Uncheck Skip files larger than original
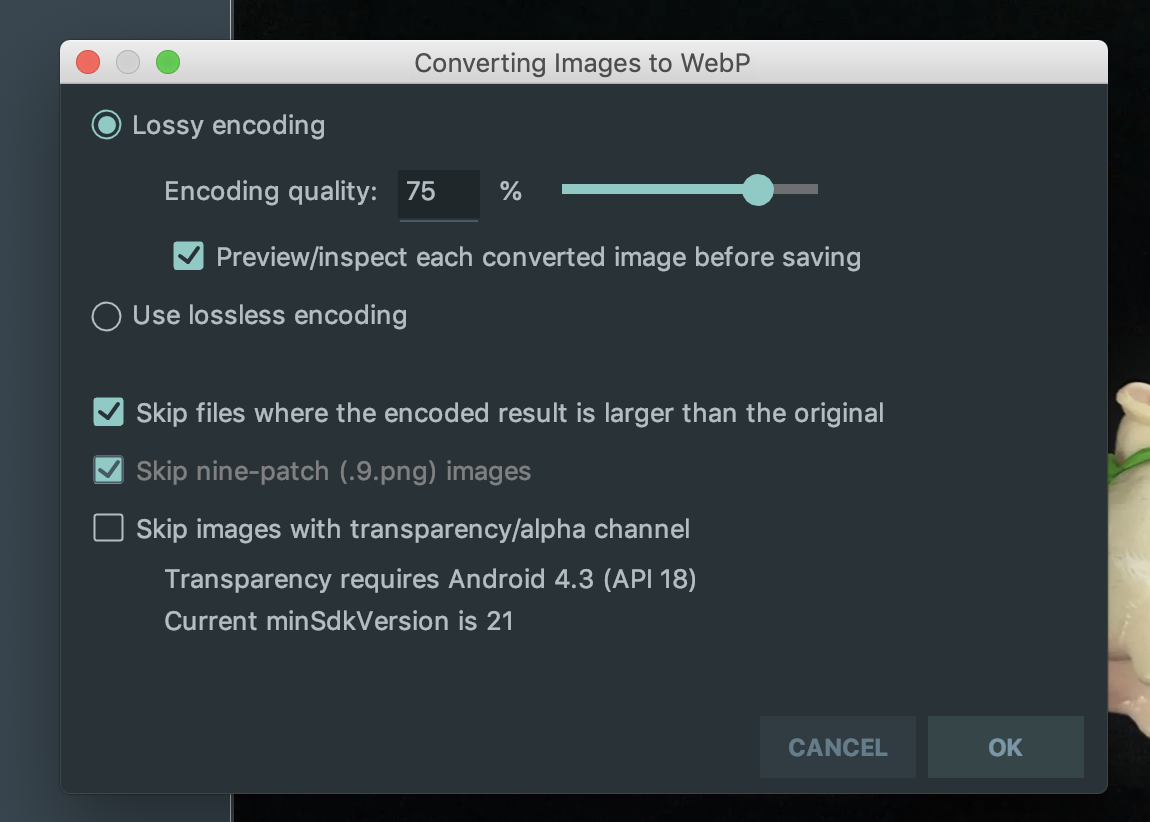 pyautogui.click(x=108, y=412)
